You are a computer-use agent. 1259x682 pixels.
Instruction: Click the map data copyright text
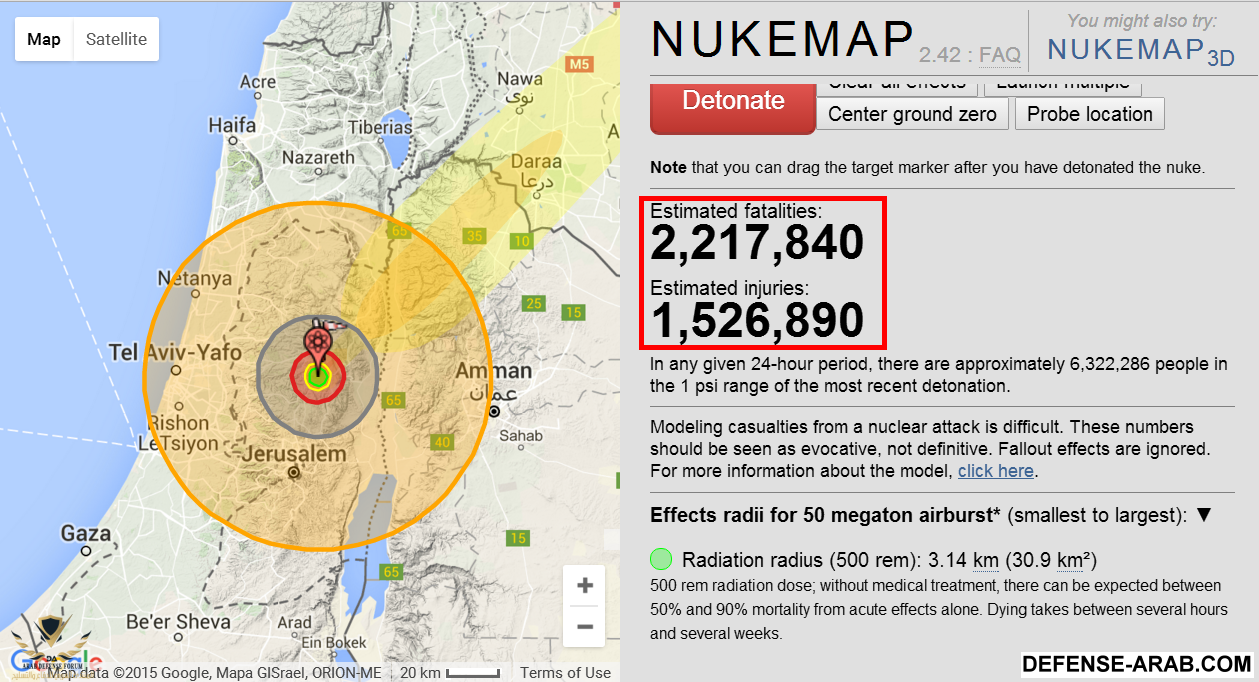click(215, 673)
